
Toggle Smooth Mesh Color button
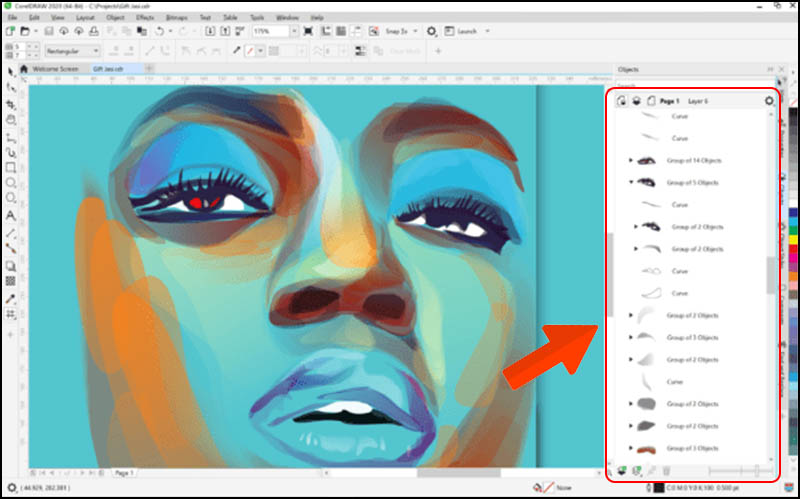click(x=361, y=51)
